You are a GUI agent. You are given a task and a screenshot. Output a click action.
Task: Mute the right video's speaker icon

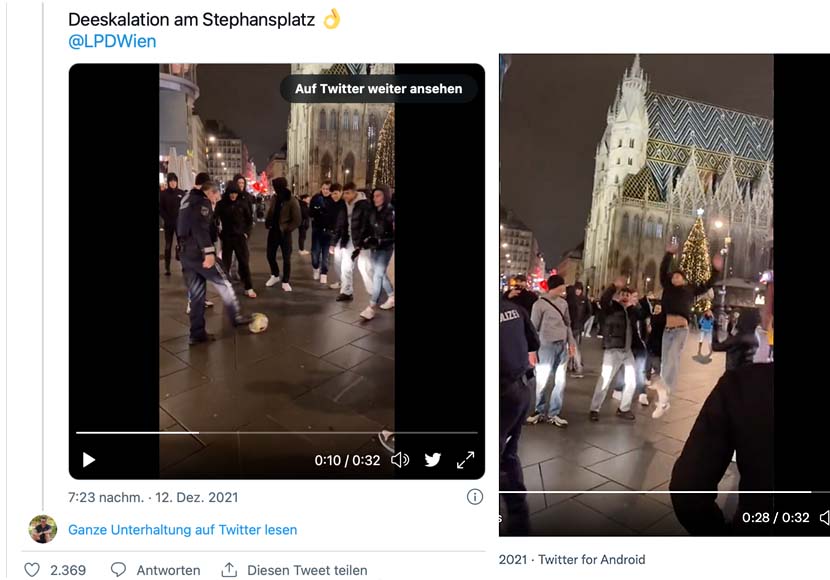[x=824, y=518]
